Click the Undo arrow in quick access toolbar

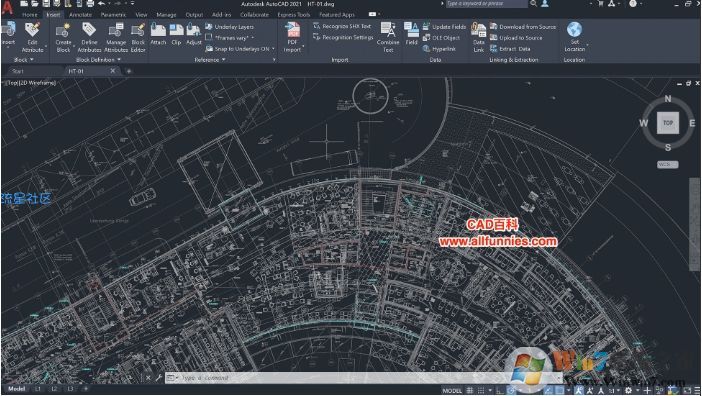(102, 4)
